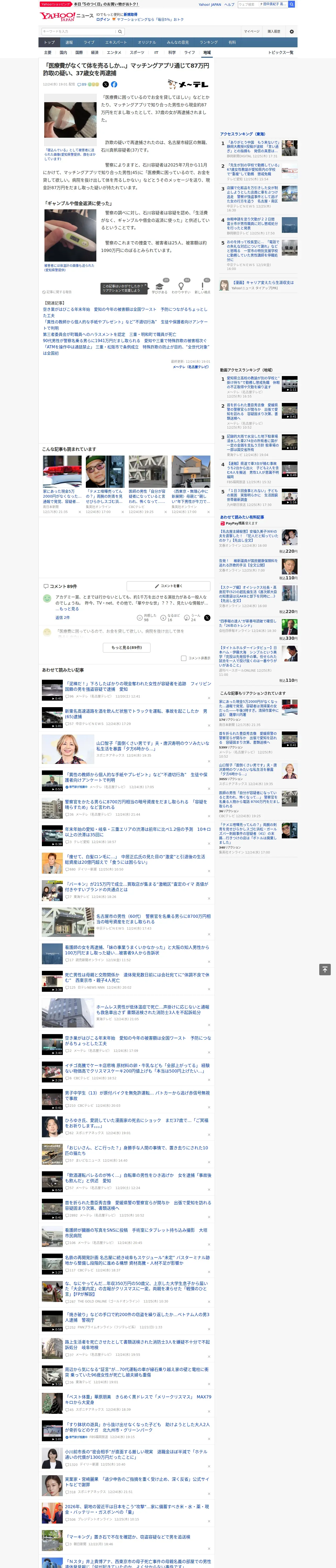Open related link 空き巣がはびこる年末年始
Image resolution: width=336 pixels, height=1568 pixels.
click(x=125, y=312)
